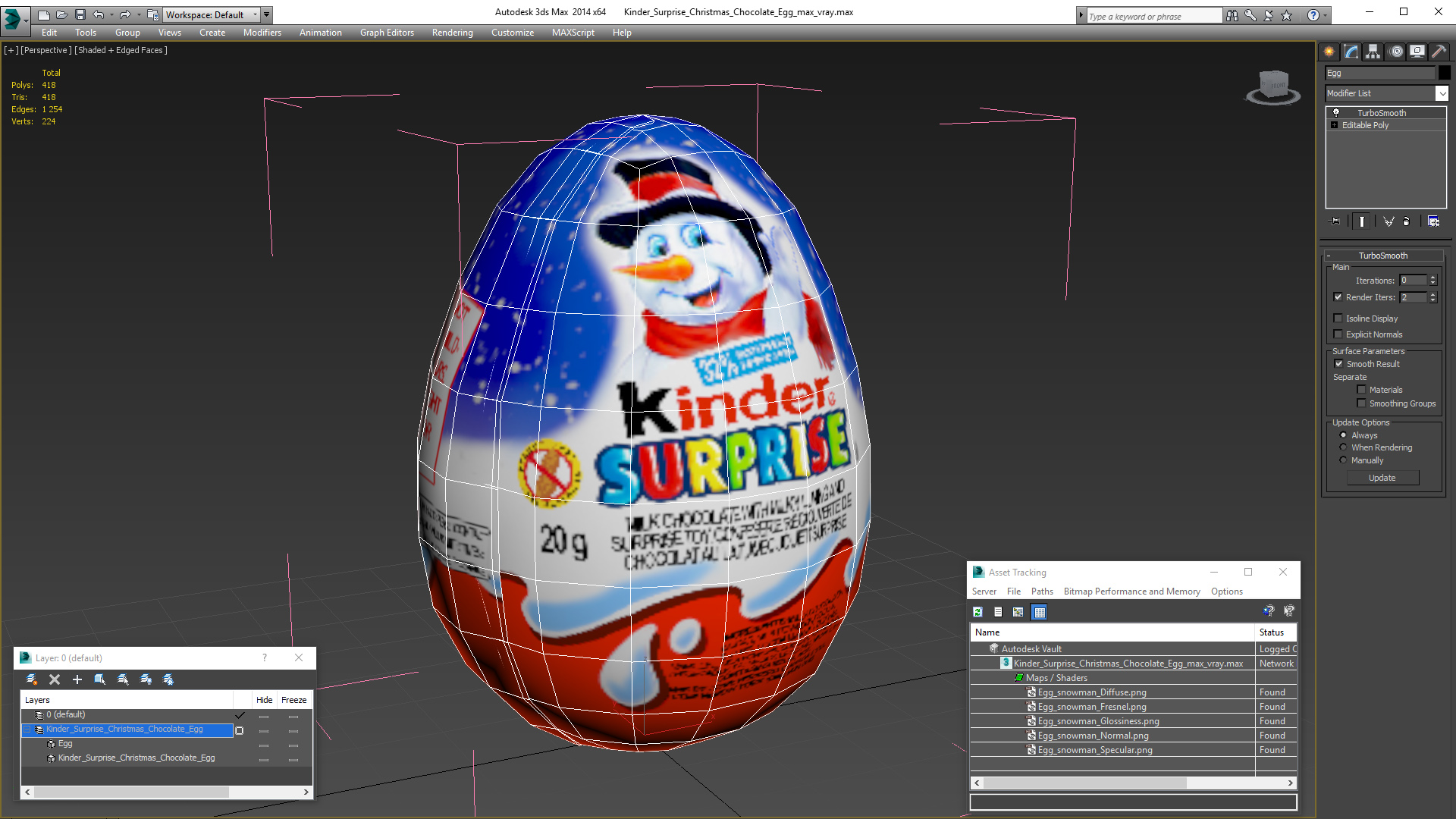Click the Redo arrow icon
The width and height of the screenshot is (1456, 819).
point(125,14)
